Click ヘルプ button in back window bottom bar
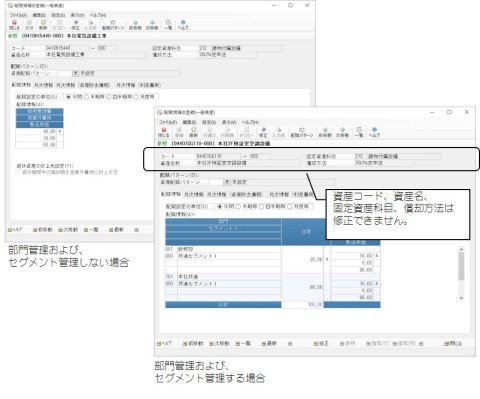The height and width of the screenshot is (399, 480). click(15, 230)
